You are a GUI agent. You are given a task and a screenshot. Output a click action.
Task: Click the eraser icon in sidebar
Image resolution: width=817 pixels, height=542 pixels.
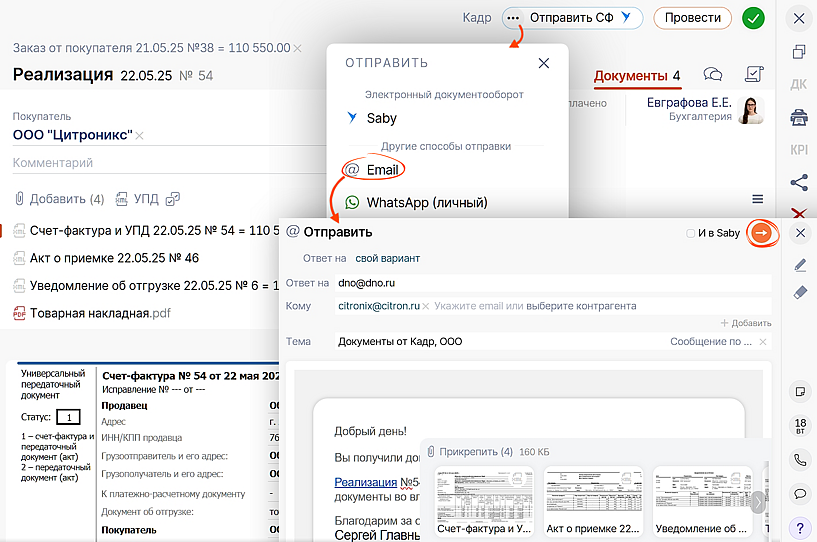tap(799, 293)
